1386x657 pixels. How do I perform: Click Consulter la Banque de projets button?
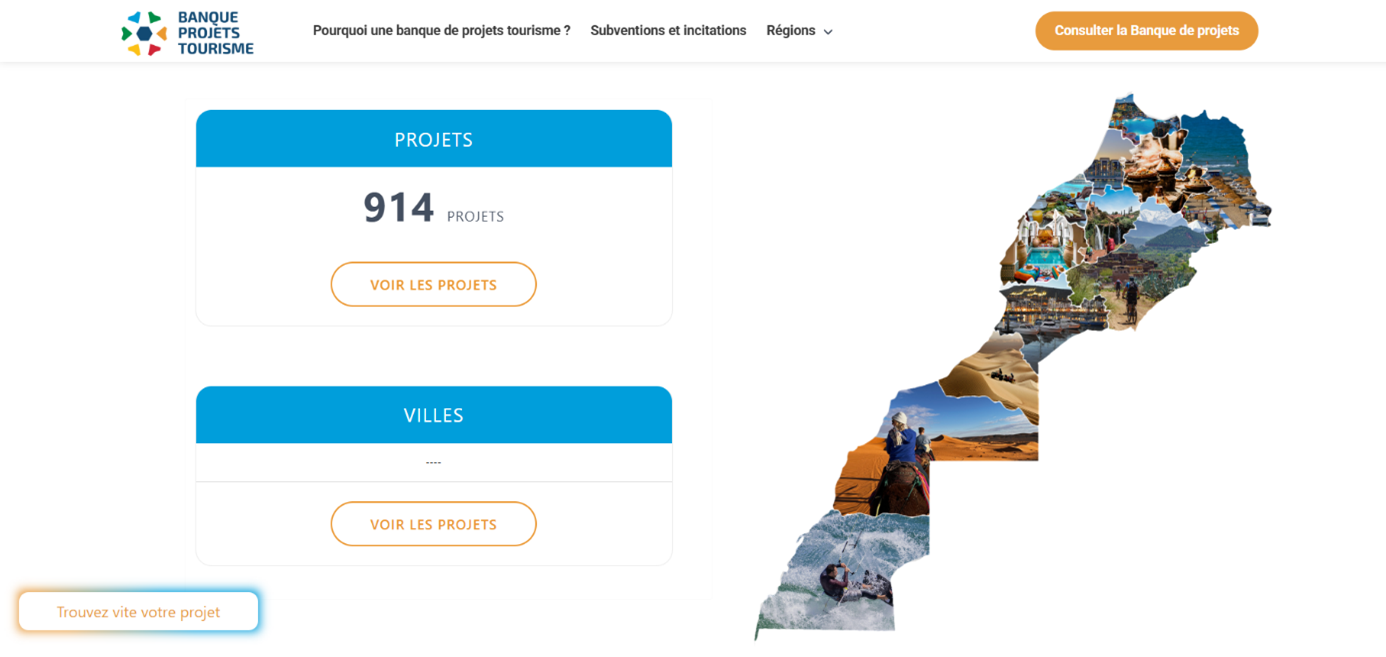[1146, 31]
